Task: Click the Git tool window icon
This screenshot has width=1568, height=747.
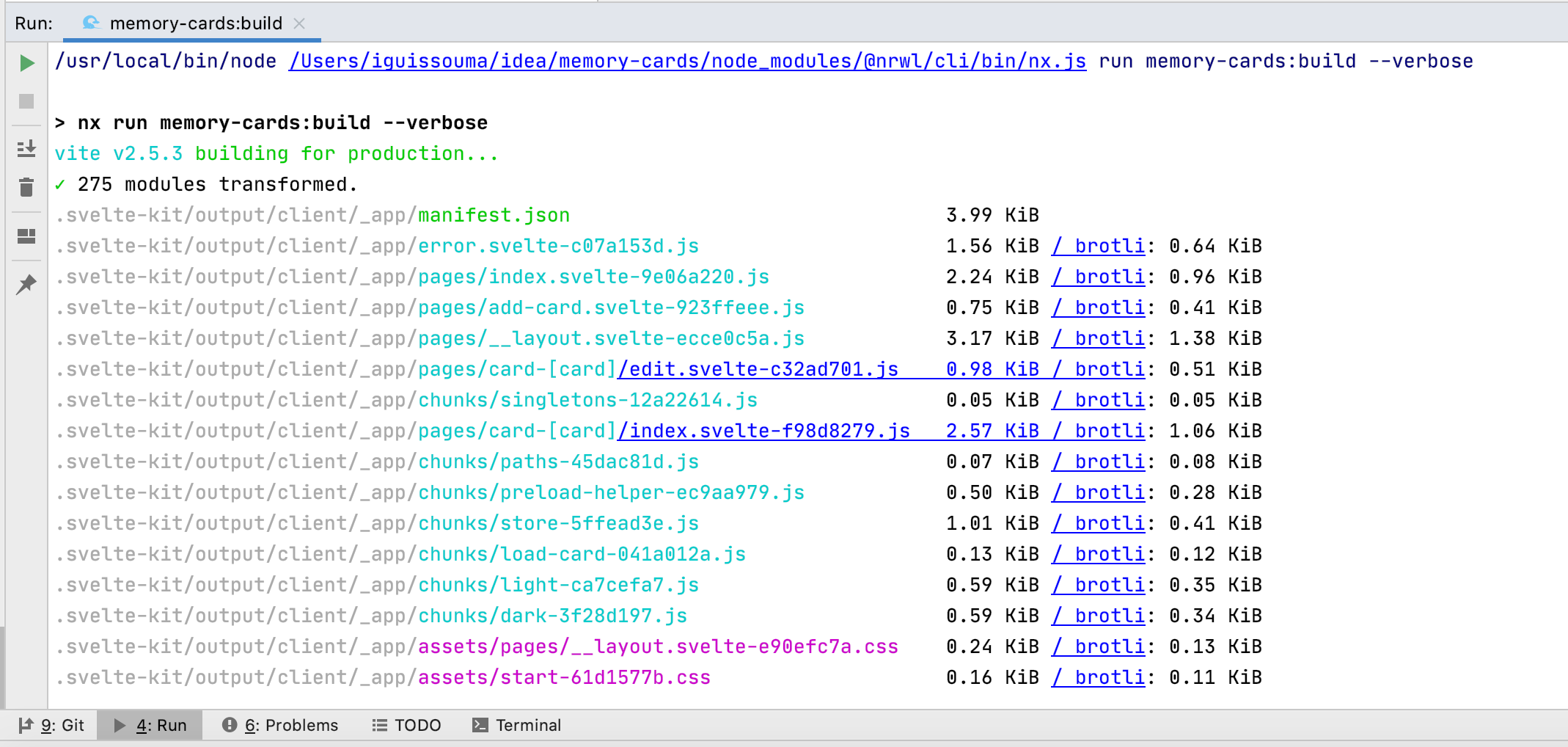Action: coord(28,725)
